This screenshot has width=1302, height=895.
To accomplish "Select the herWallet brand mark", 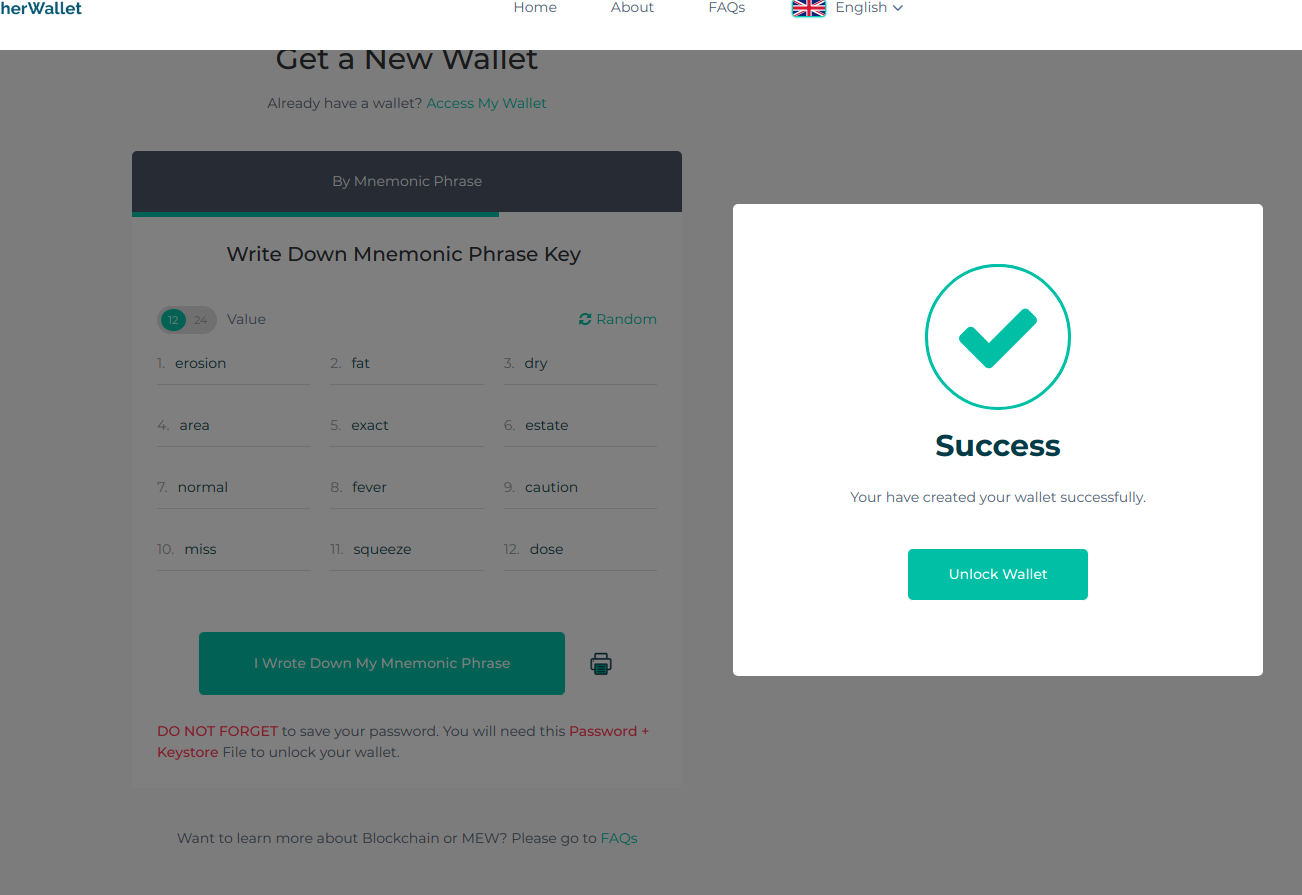I will pos(41,8).
